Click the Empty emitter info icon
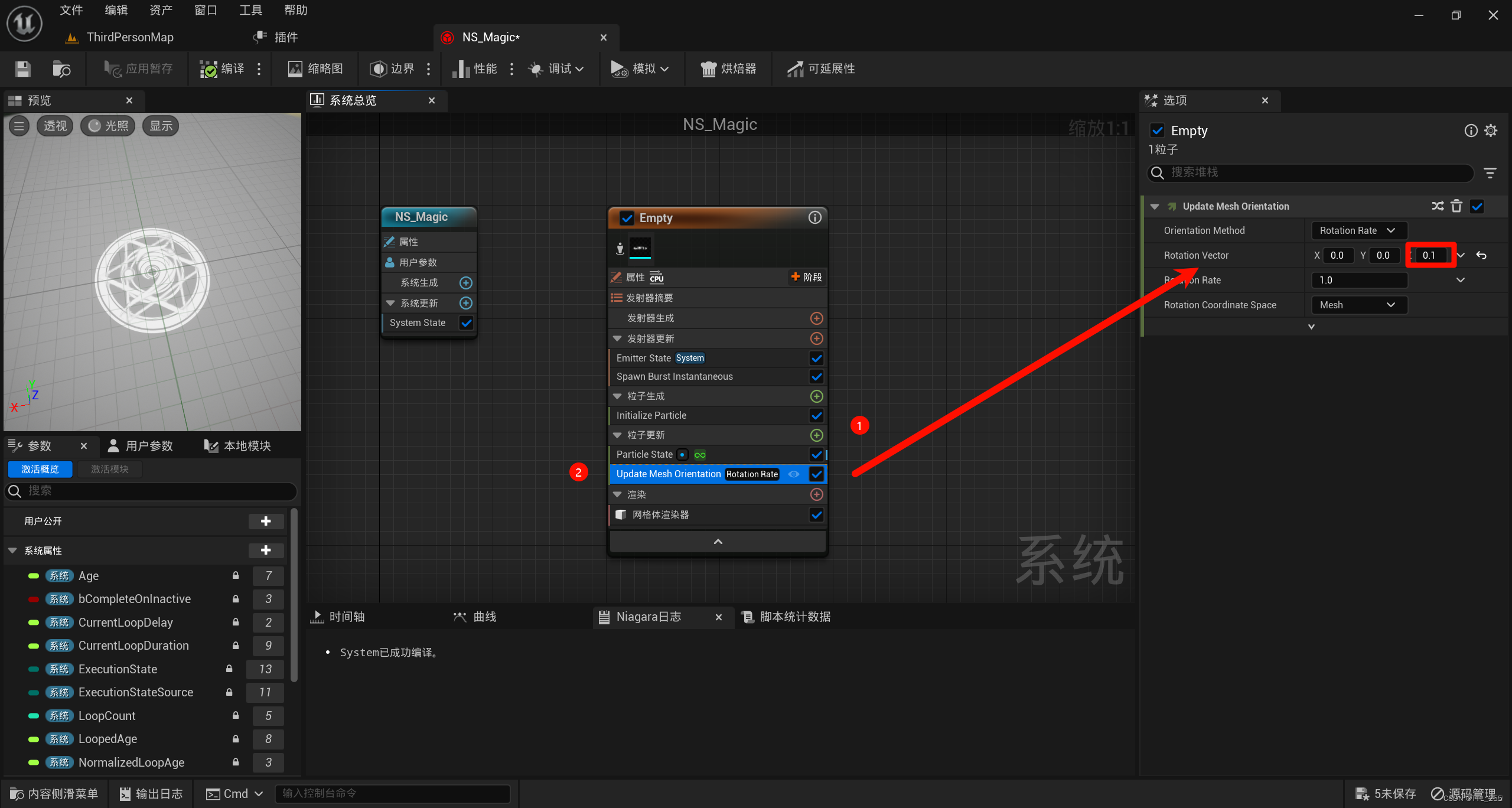Screen dimensions: 1512x808 click(814, 218)
